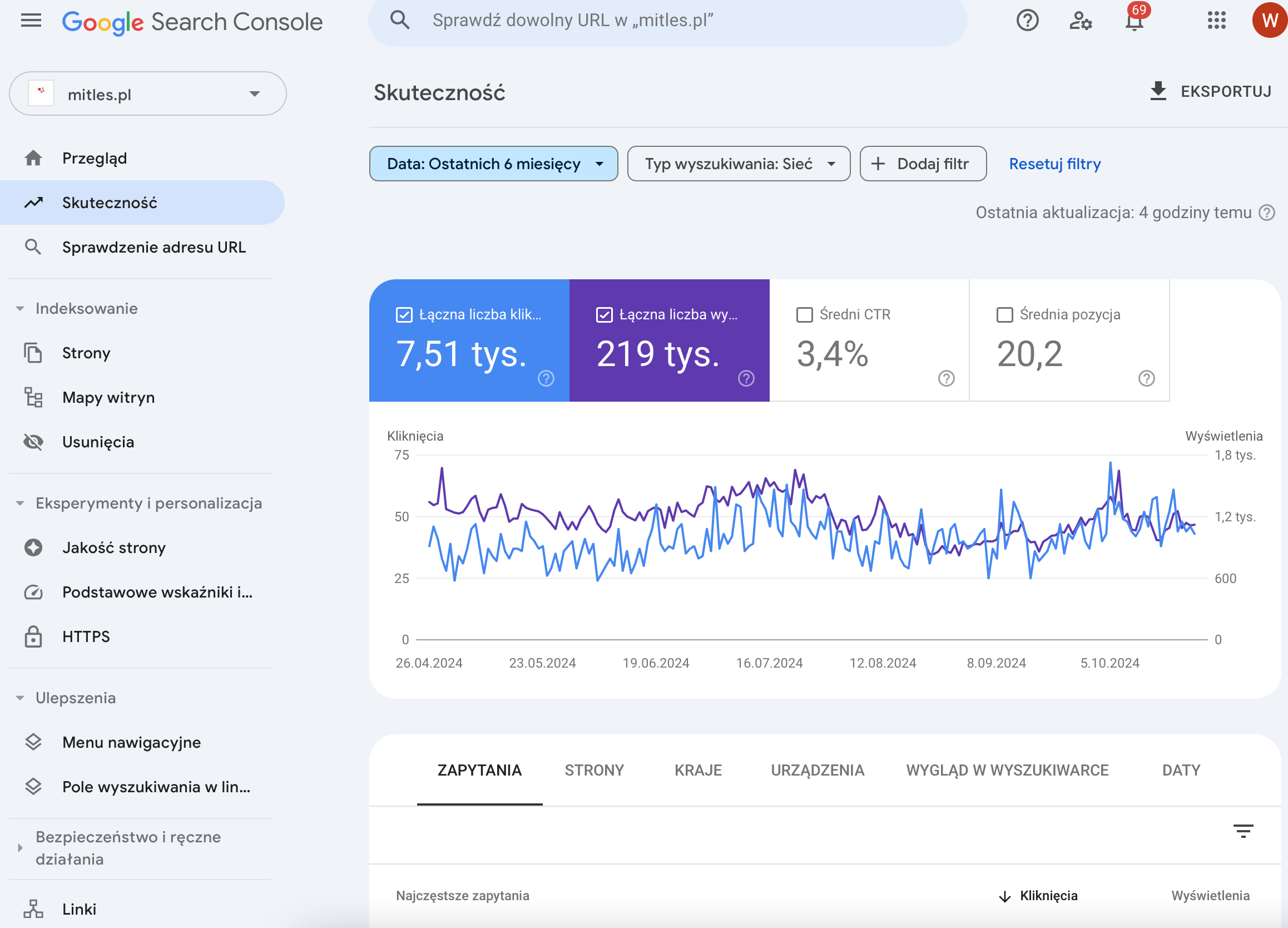Switch to the STRONY tab

594,770
